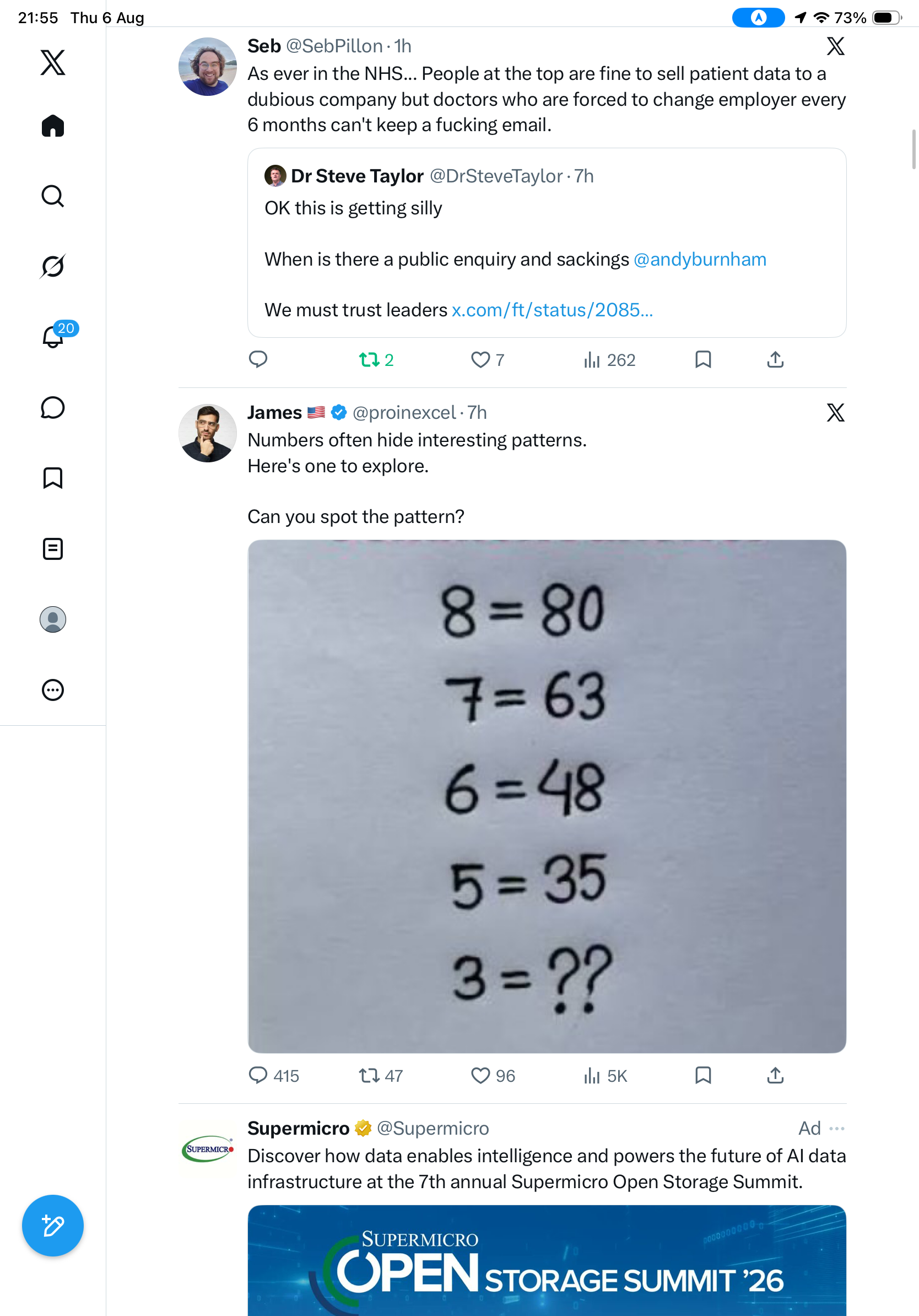Share Seb's post via share icon
919x1316 pixels.
(775, 360)
